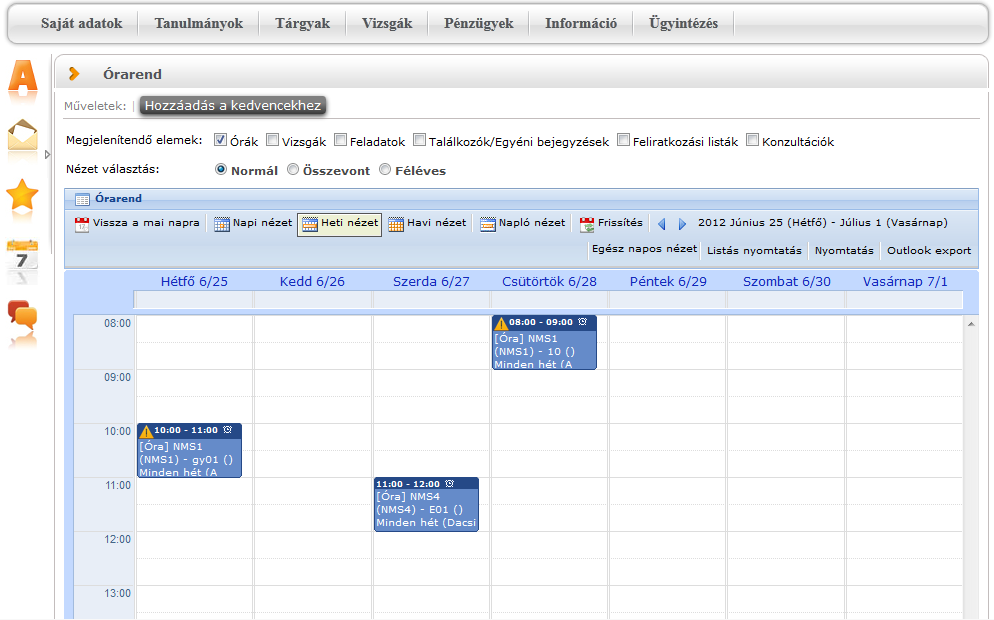Expand the sidebar with the small arrow

click(x=48, y=154)
